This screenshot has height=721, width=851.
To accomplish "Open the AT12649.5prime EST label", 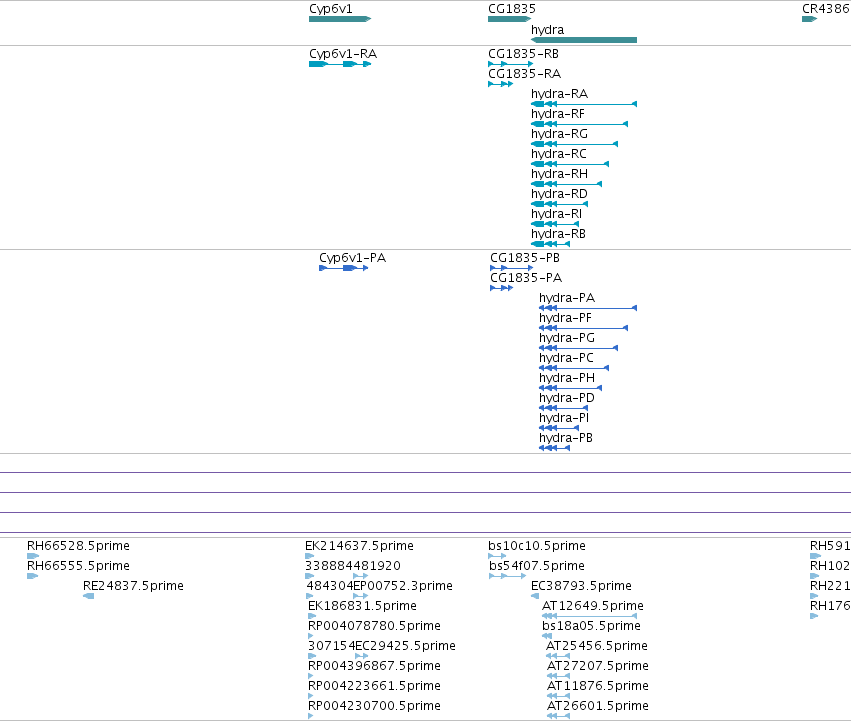I will pos(593,606).
